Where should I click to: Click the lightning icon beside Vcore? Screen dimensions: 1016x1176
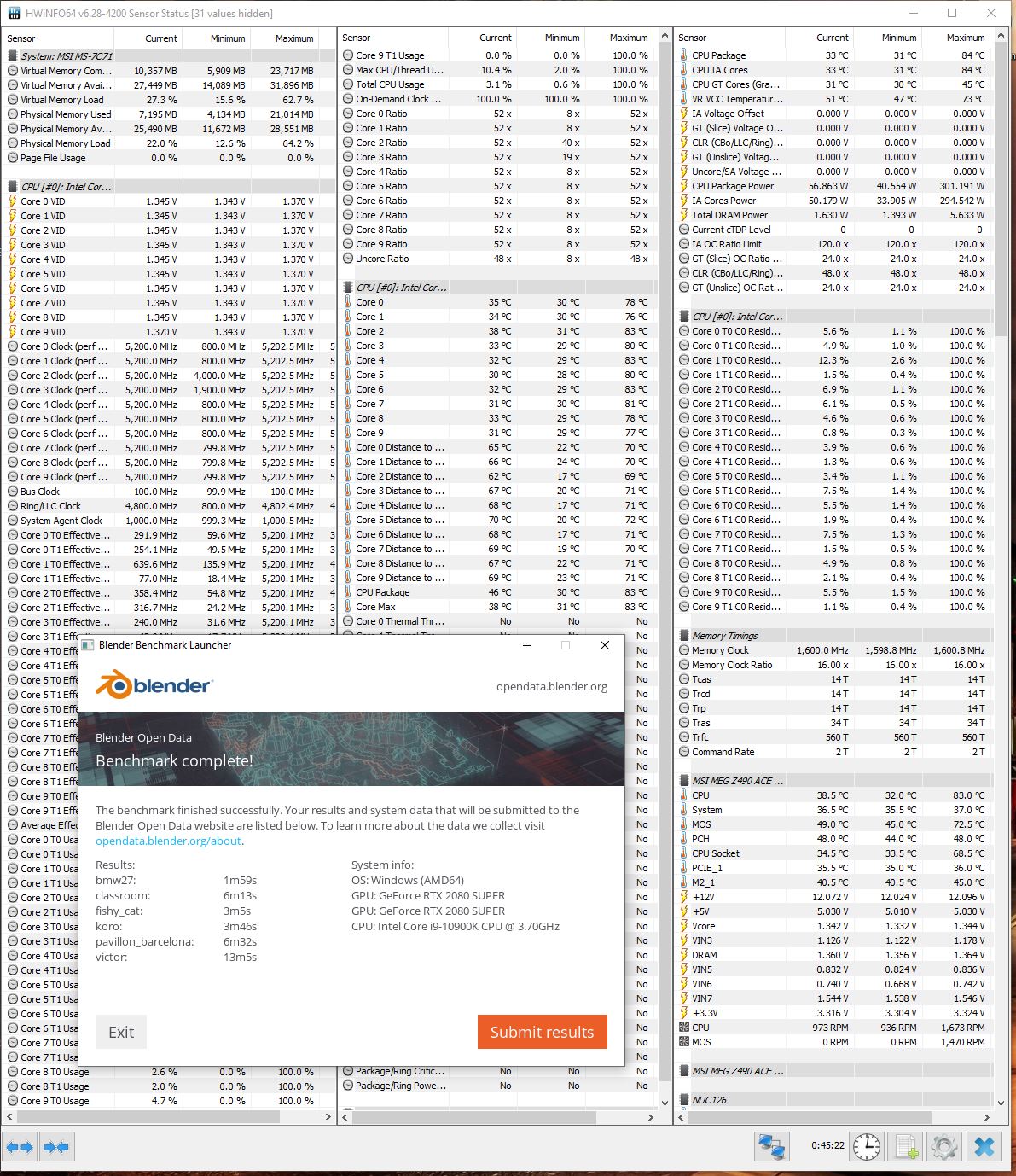684,926
